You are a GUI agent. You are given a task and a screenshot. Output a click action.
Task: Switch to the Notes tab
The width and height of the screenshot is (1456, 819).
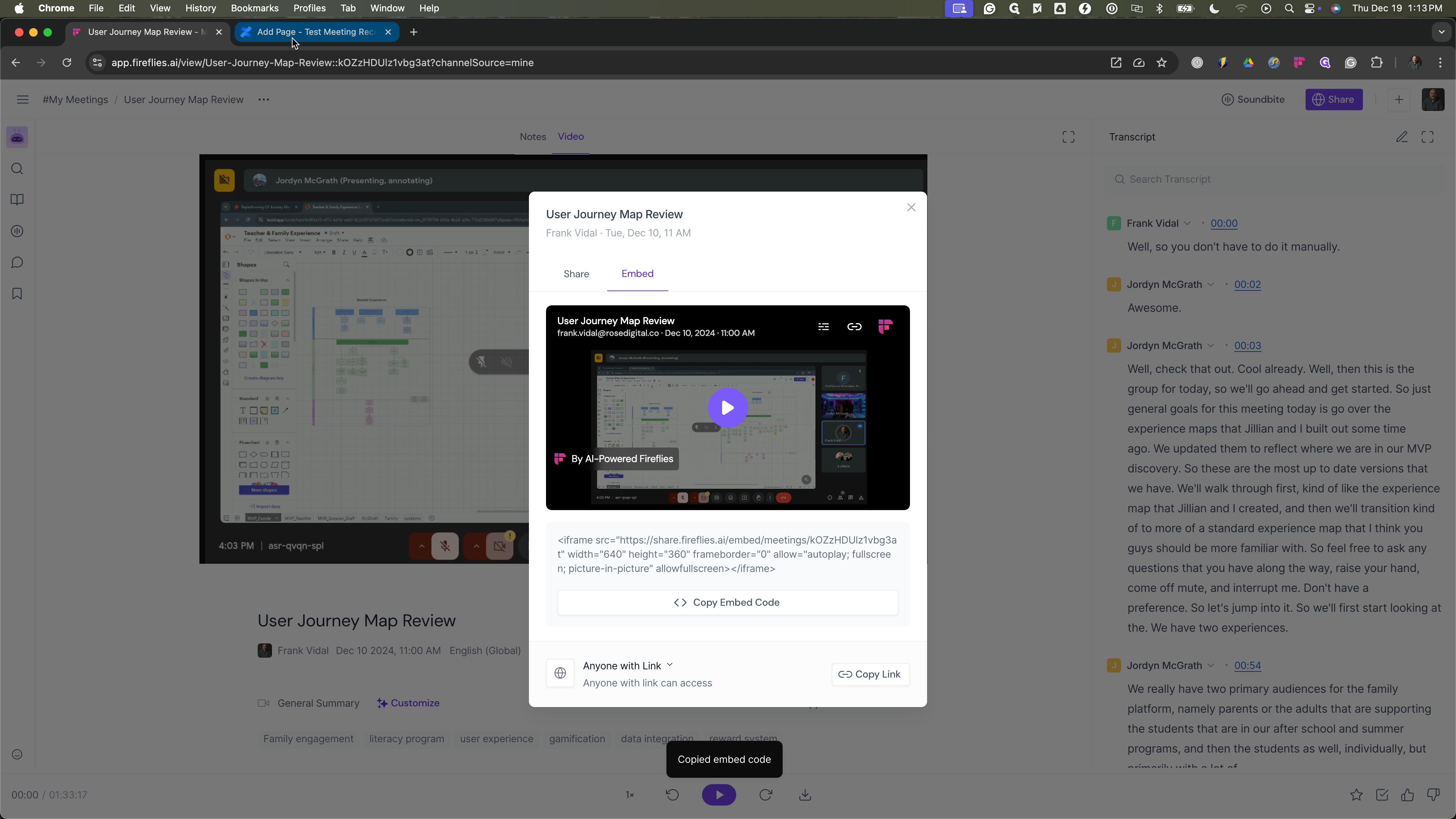pos(532,137)
